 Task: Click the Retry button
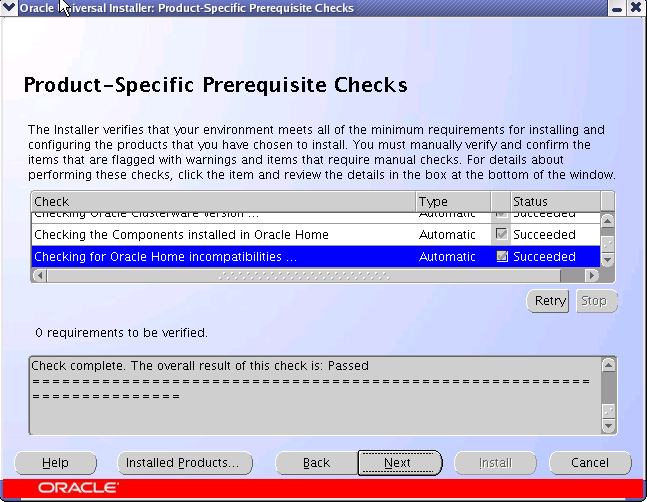pyautogui.click(x=548, y=301)
